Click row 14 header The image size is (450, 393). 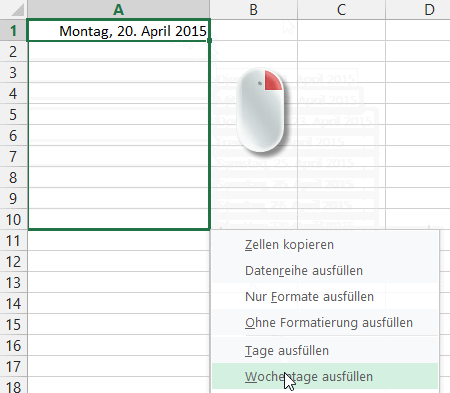coord(13,303)
